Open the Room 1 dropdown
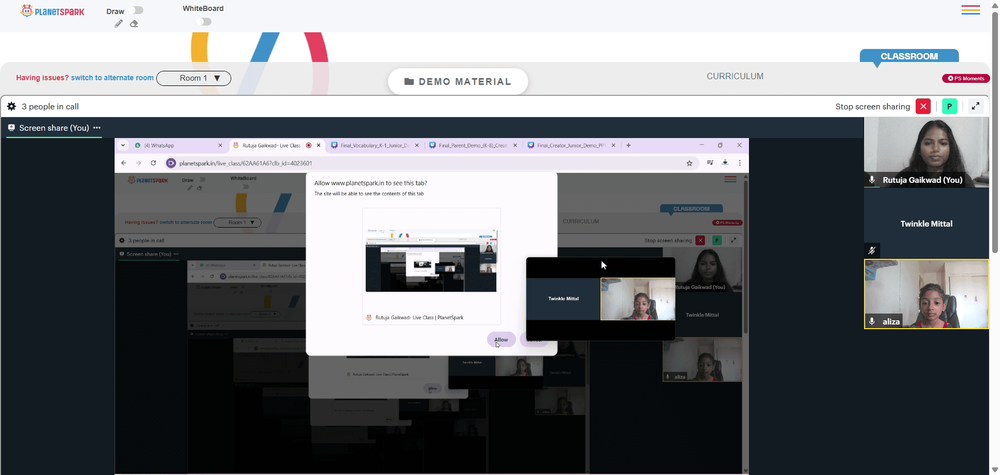Image resolution: width=1000 pixels, height=475 pixels. [193, 78]
